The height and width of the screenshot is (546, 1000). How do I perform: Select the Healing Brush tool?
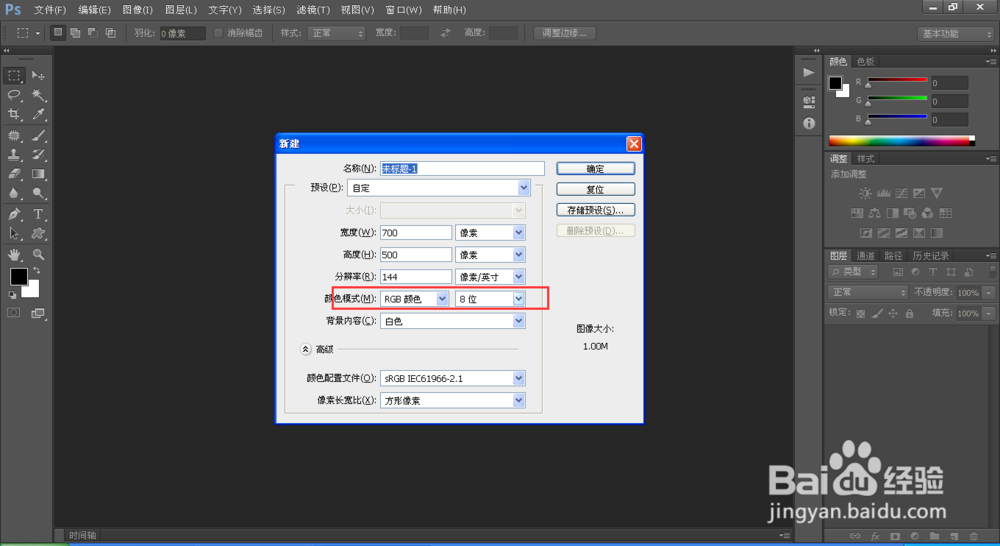(14, 135)
